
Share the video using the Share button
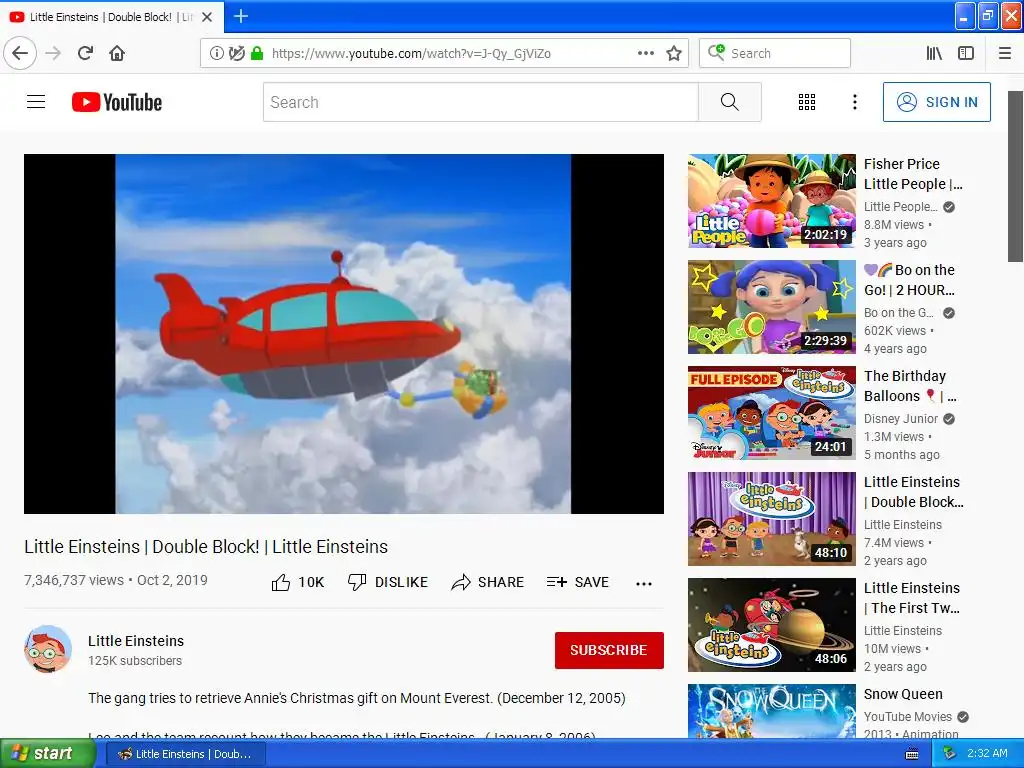[487, 582]
